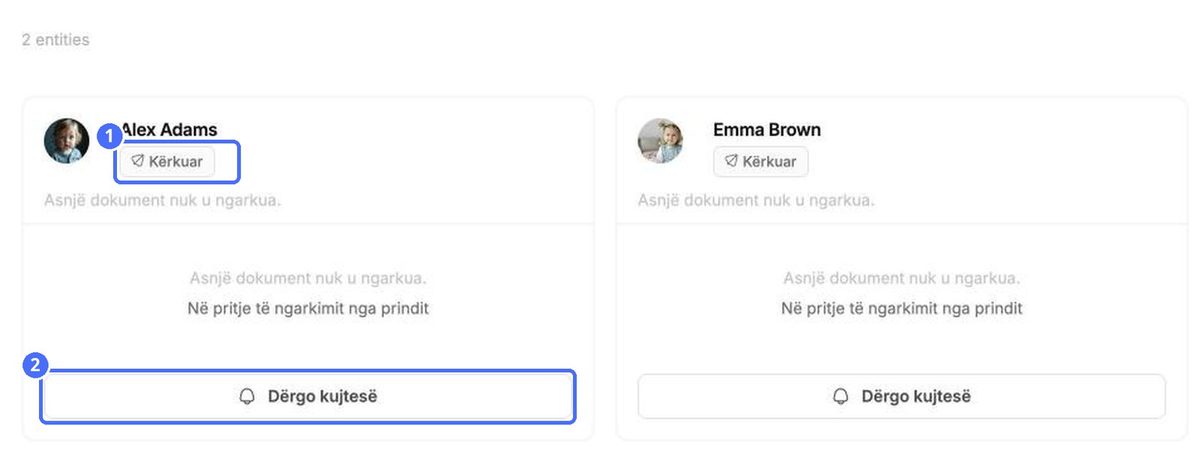Open Alex Adams' profile photo
This screenshot has height=458, width=1200.
click(x=67, y=141)
